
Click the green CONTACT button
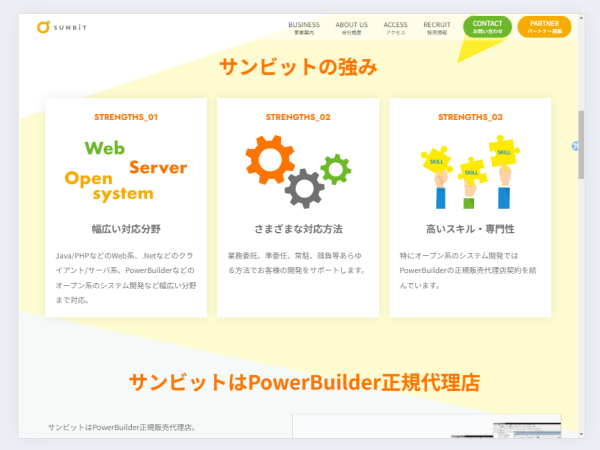click(487, 27)
